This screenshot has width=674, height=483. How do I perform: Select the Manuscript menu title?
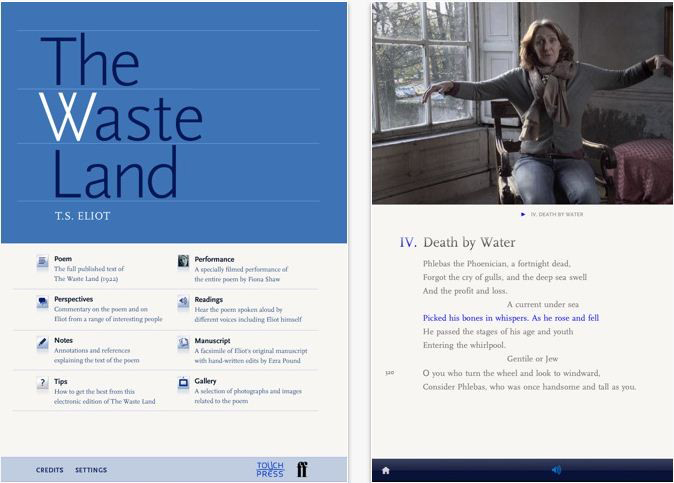tap(212, 340)
